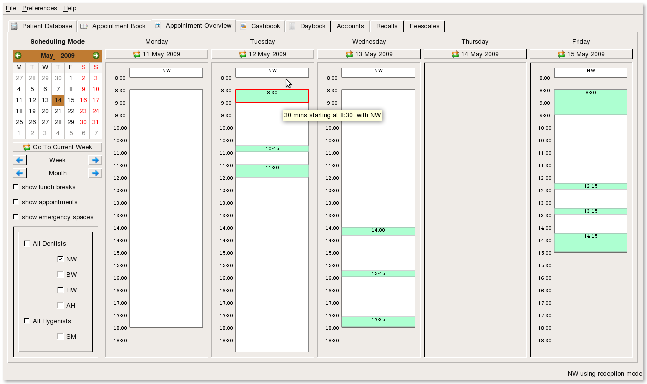Click the NW header in Monday column

tap(166, 73)
